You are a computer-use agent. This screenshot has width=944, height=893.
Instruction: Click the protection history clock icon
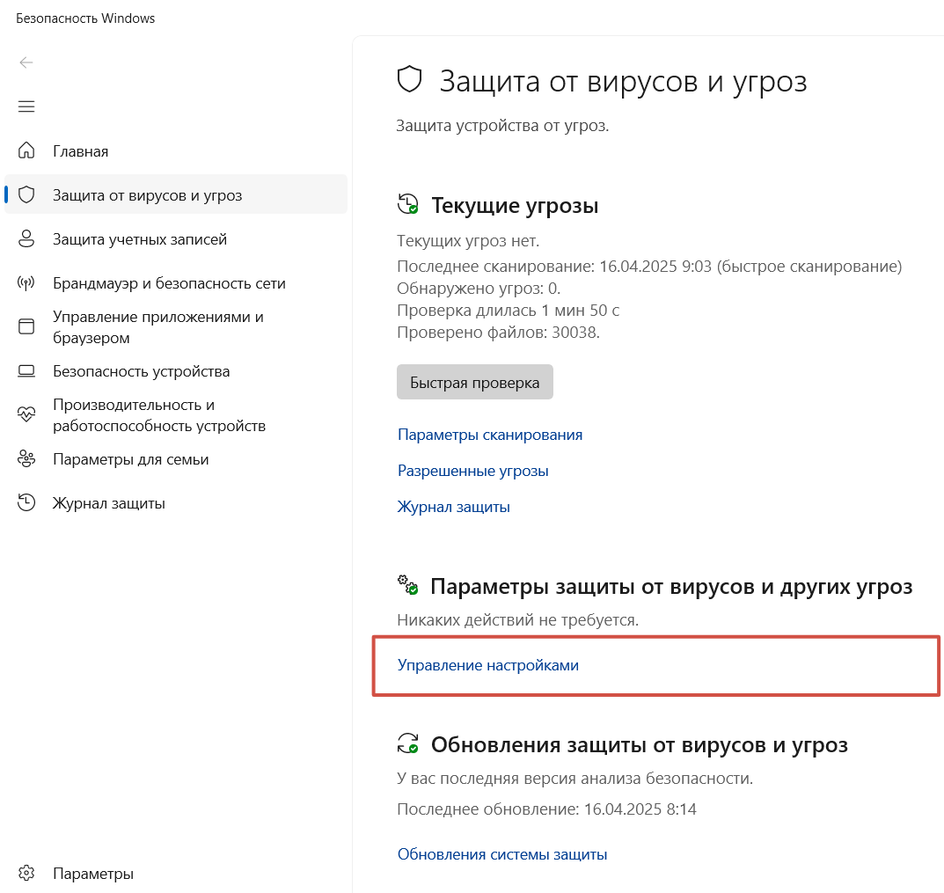click(x=26, y=503)
